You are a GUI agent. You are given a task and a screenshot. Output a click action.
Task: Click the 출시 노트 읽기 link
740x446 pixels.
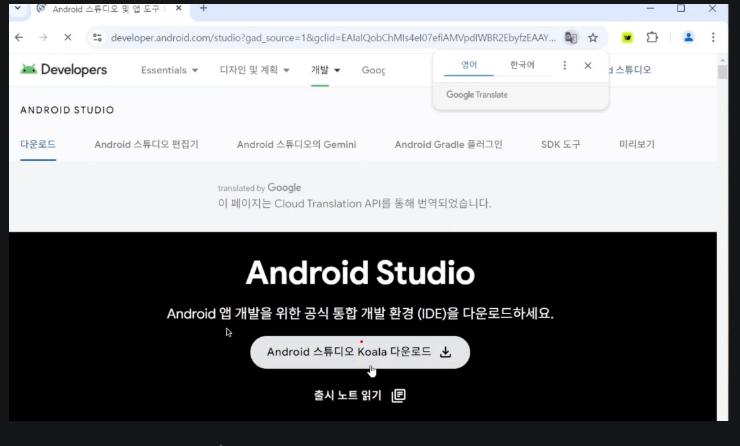click(348, 395)
